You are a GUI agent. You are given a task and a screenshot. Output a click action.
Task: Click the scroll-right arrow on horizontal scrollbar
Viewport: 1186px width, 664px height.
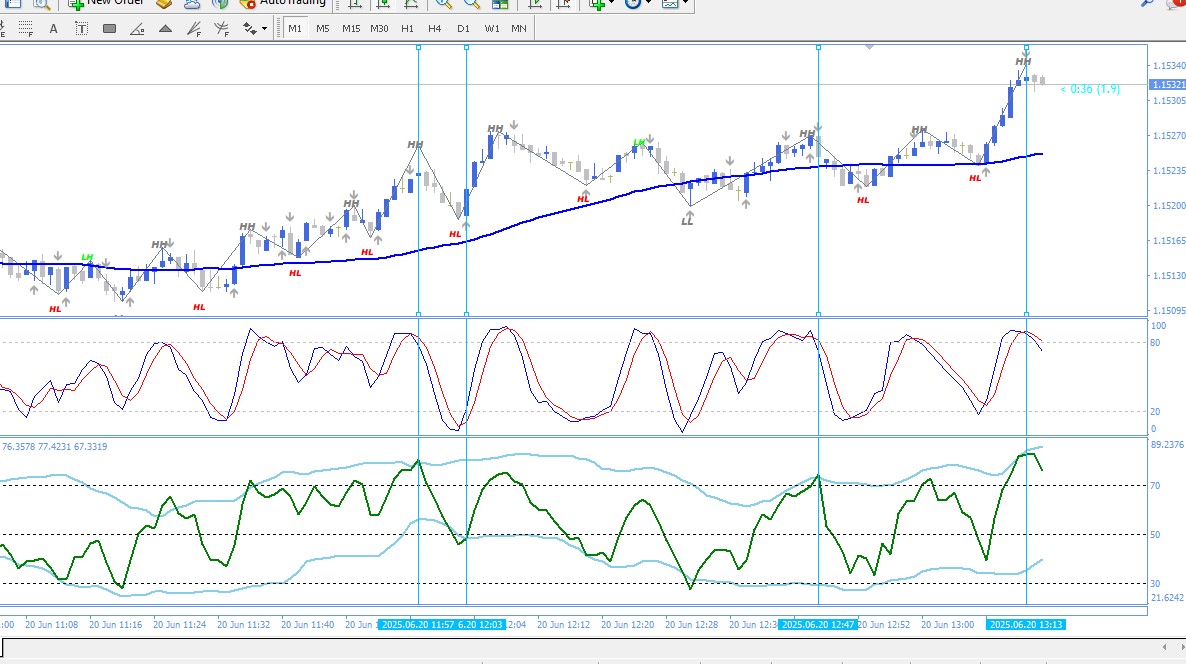coord(1181,647)
